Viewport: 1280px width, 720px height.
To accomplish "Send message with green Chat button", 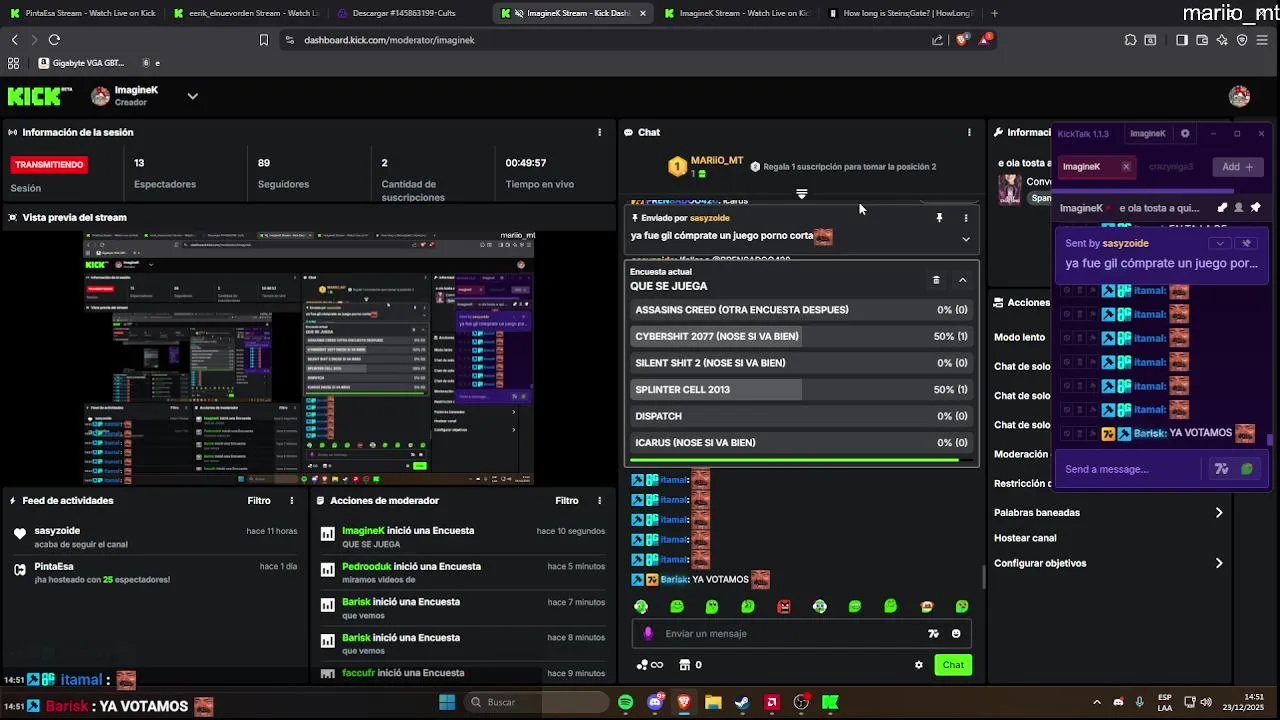I will pyautogui.click(x=953, y=665).
